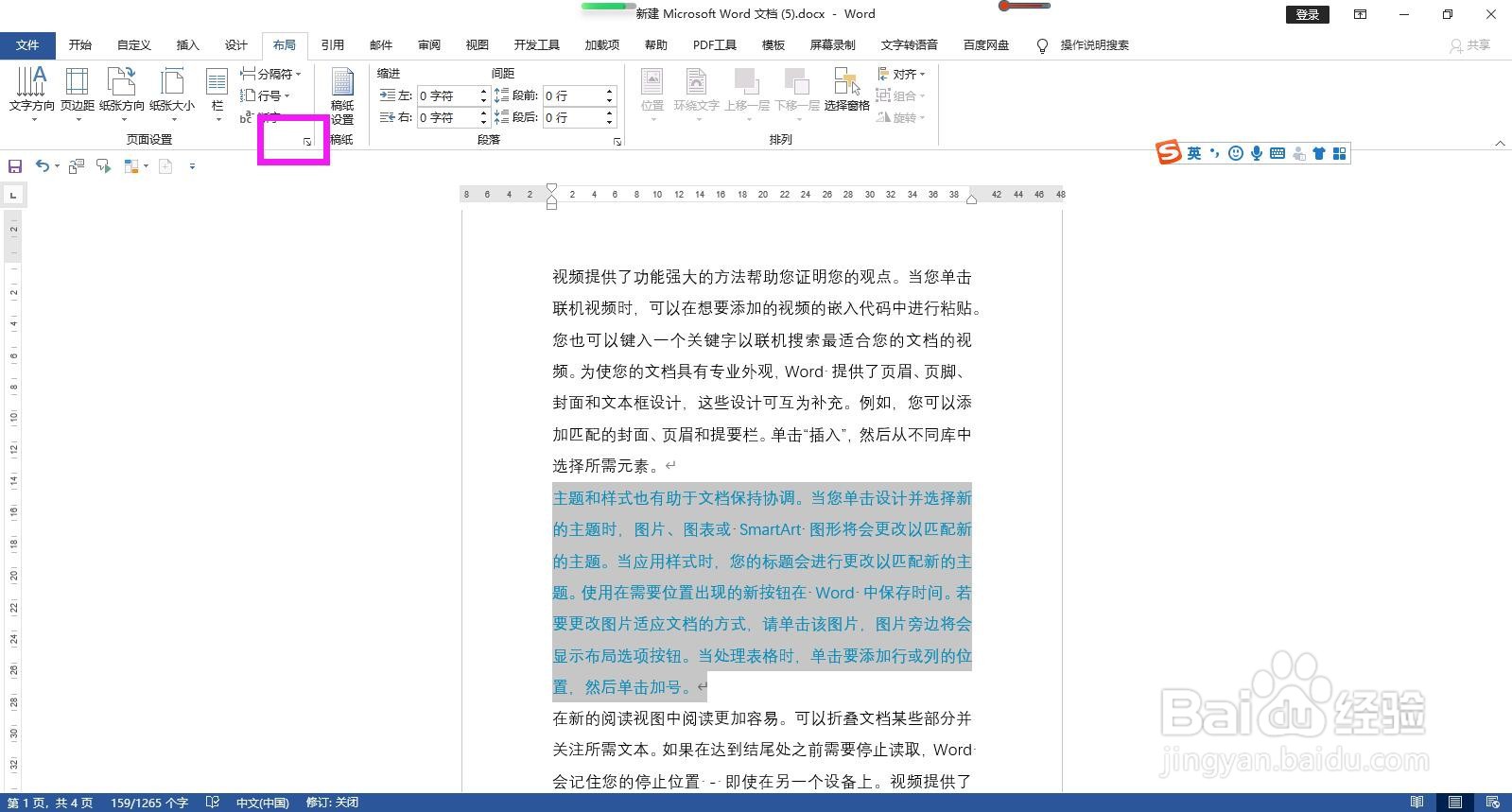Expand the Group (组合) dropdown
The image size is (1512, 812).
(x=901, y=95)
